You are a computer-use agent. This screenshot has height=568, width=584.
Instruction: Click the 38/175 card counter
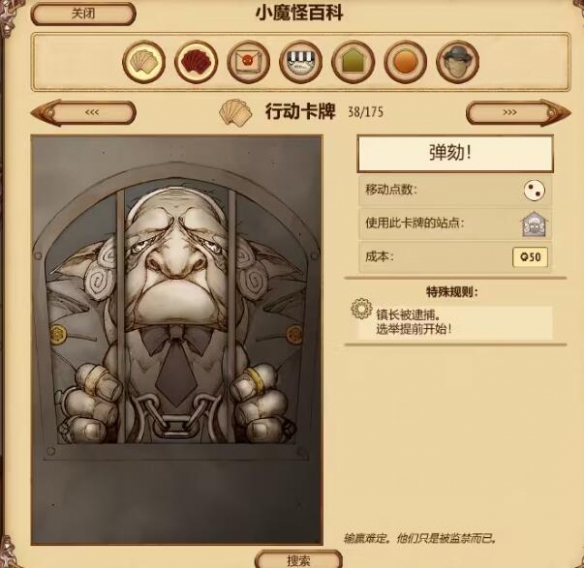coord(365,112)
